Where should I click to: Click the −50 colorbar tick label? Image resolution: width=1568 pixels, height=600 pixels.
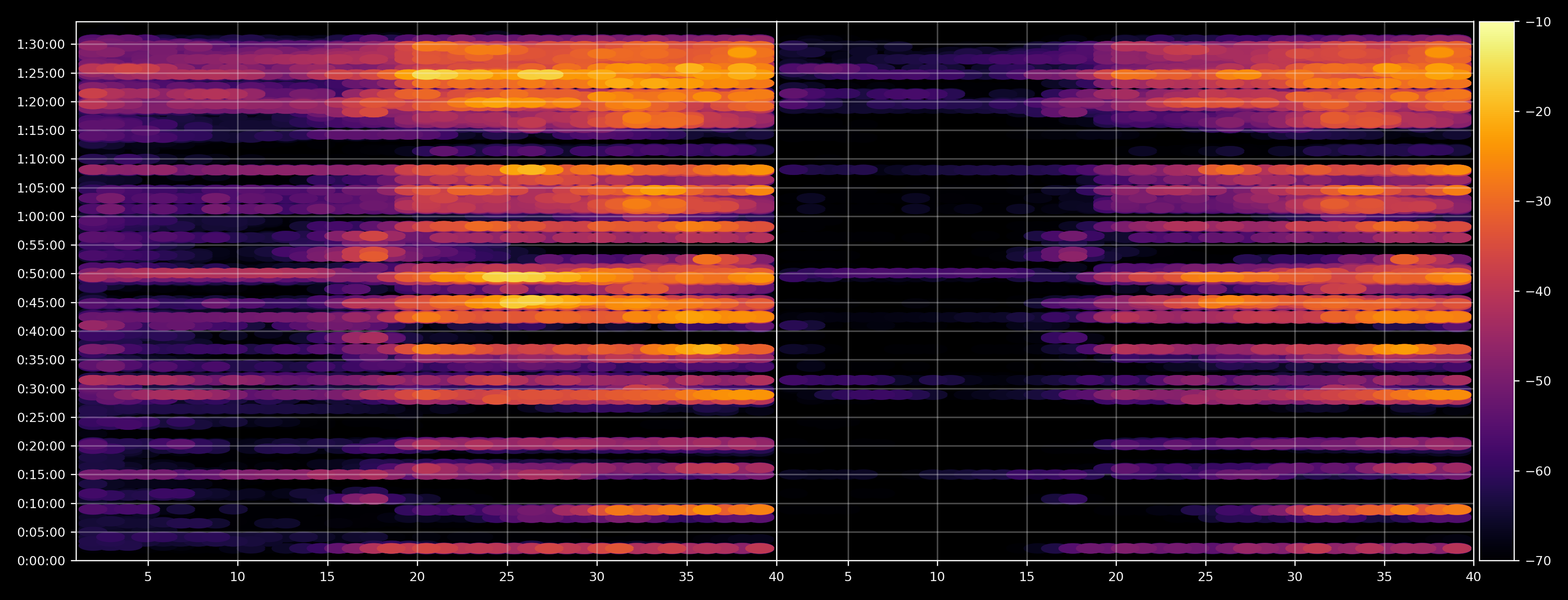coord(1539,382)
